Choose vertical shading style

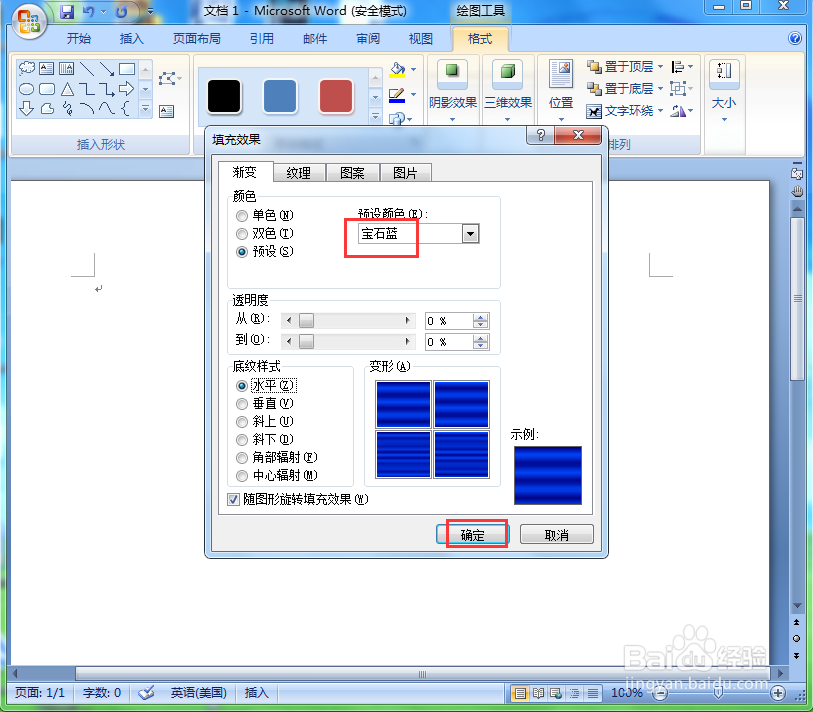click(242, 403)
